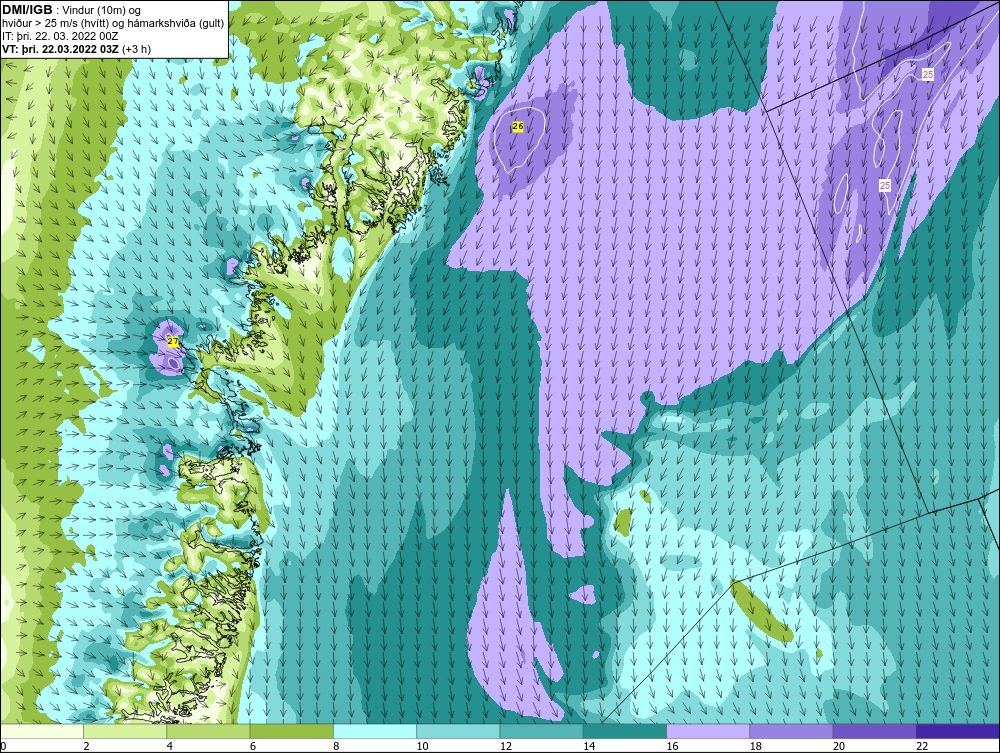Click the legend tick value 16

[672, 747]
